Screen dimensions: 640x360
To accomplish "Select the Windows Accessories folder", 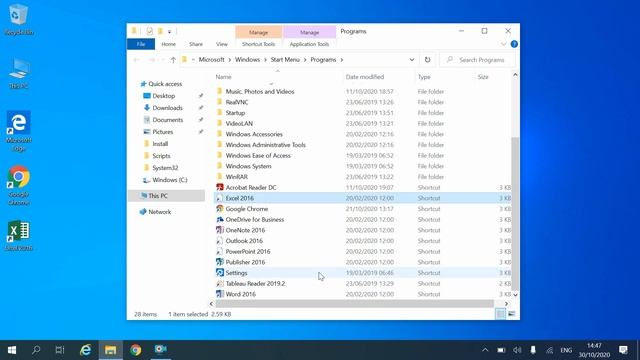I will (362, 134).
